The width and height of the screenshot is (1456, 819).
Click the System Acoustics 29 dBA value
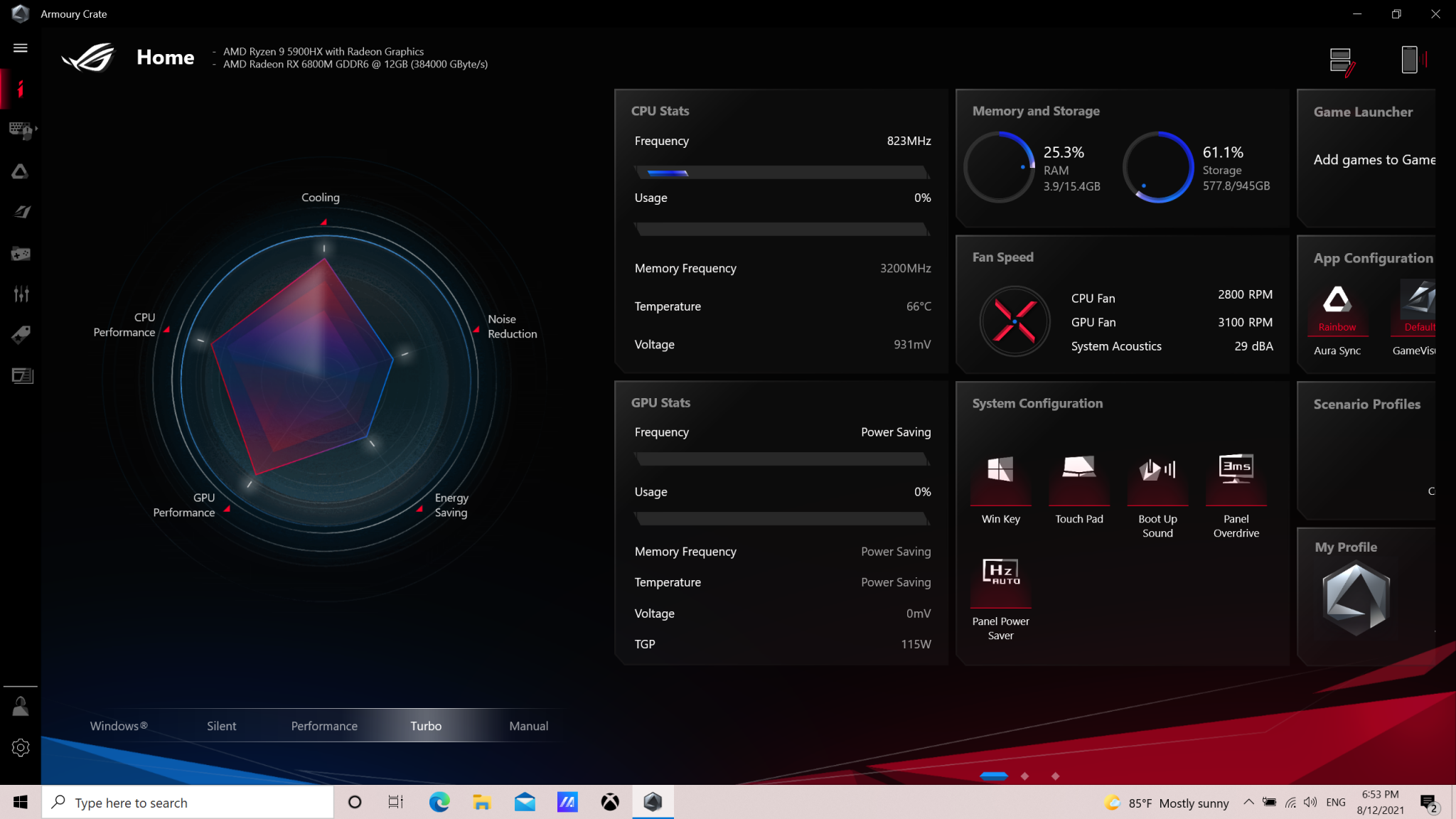pos(1253,346)
